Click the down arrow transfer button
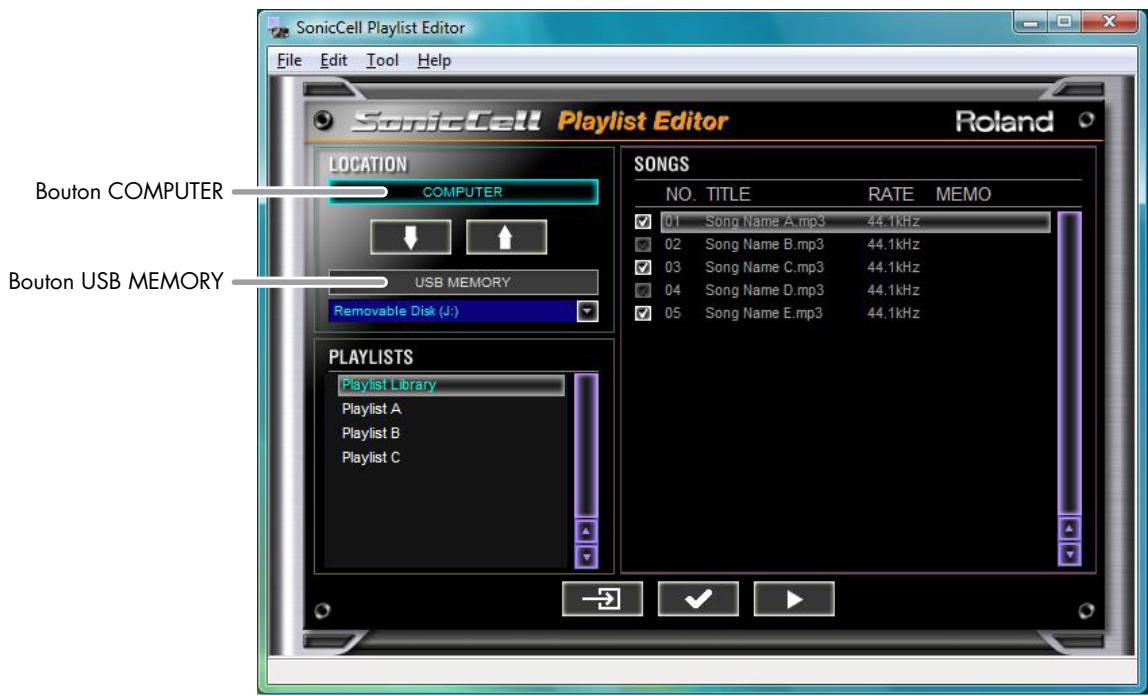 pyautogui.click(x=411, y=238)
